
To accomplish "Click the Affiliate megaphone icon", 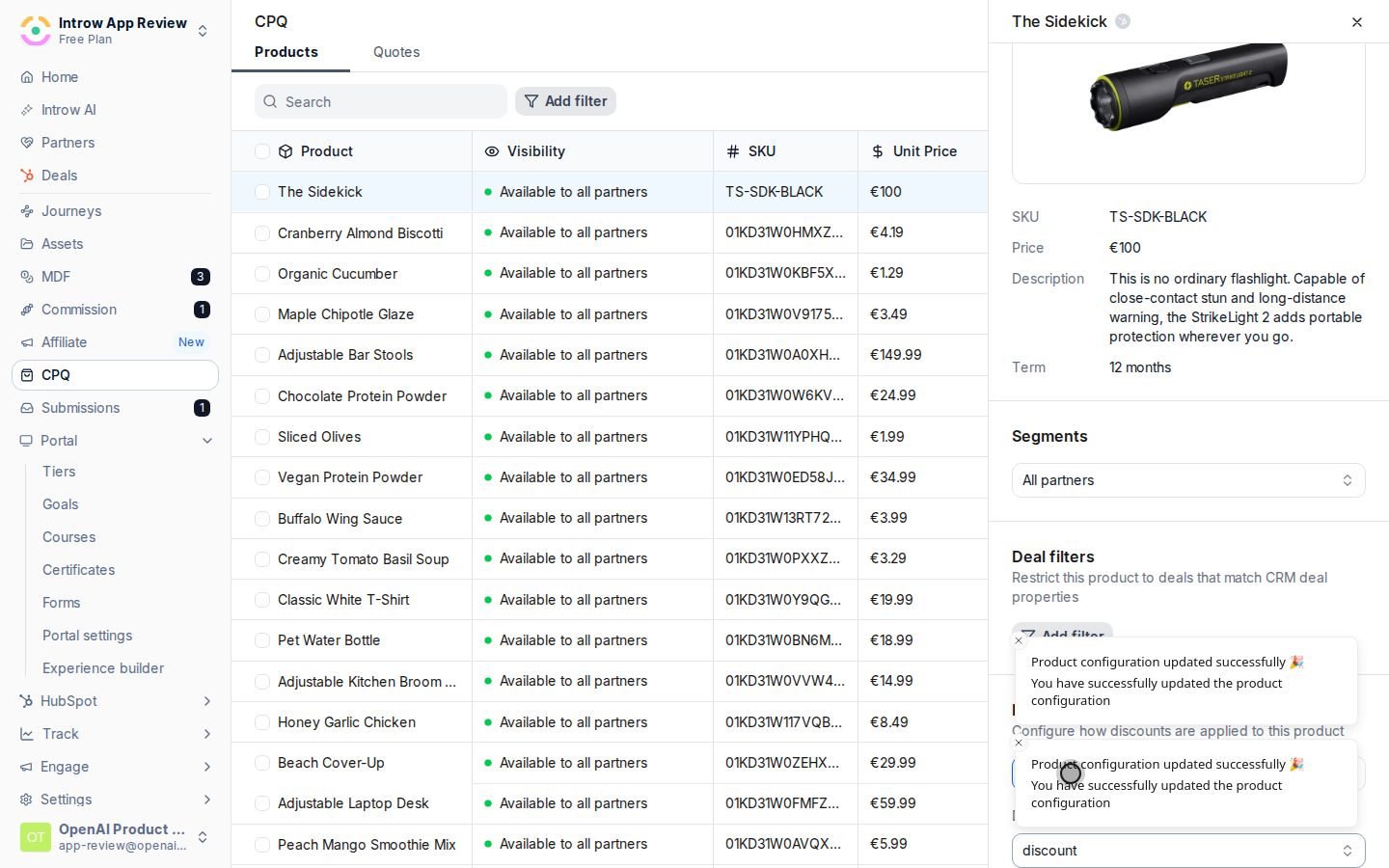I will click(27, 342).
